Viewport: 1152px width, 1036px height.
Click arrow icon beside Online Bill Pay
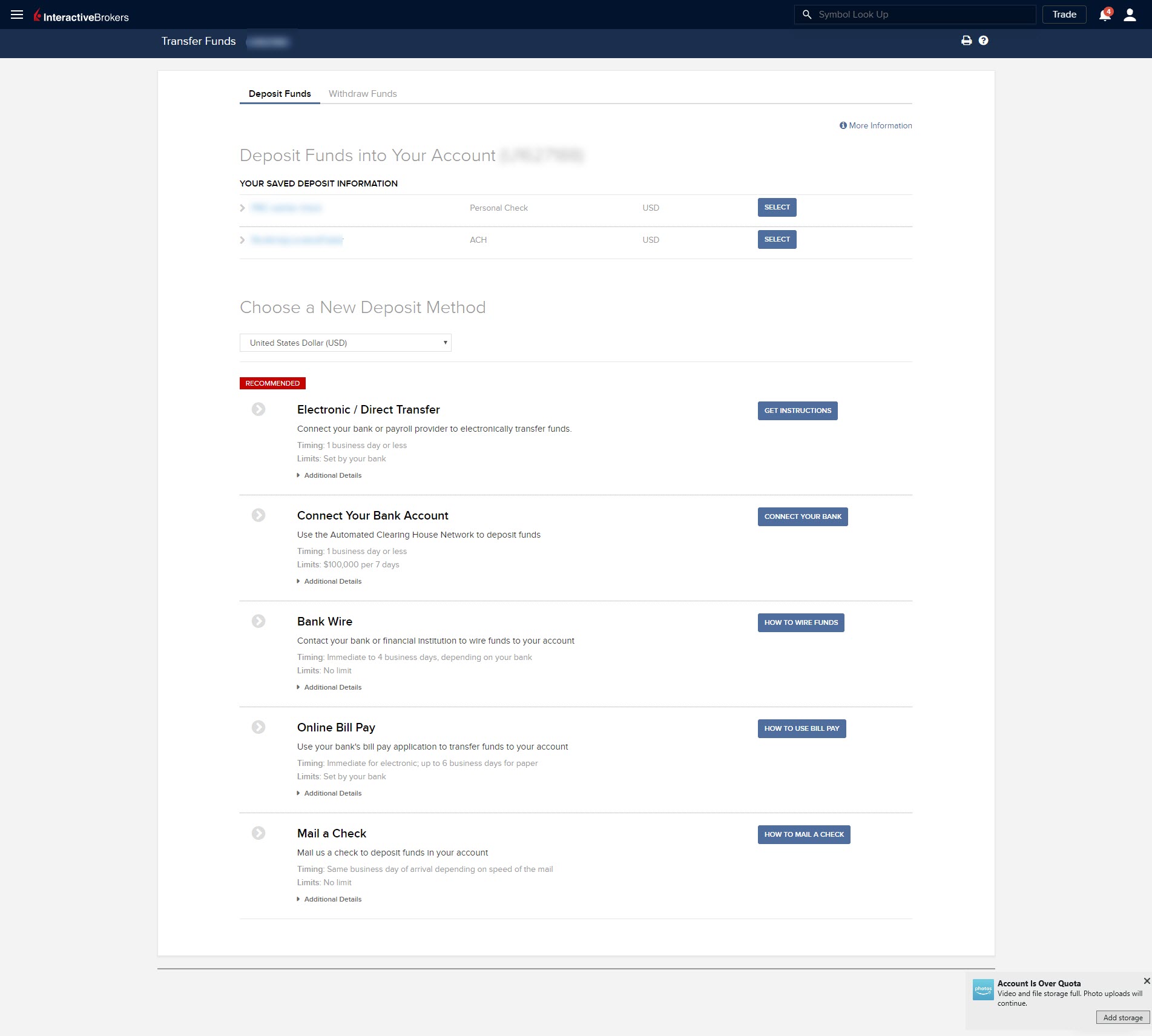coord(258,727)
